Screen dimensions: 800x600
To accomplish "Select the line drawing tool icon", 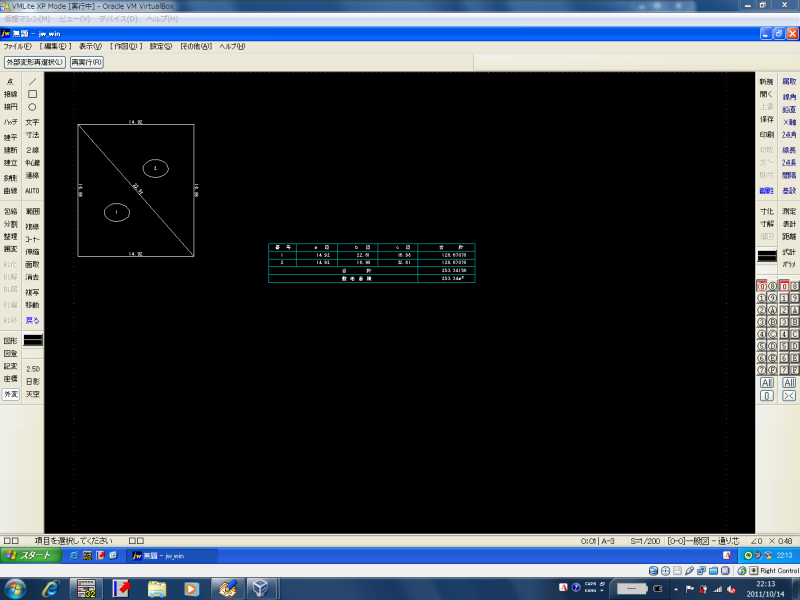I will pos(32,81).
